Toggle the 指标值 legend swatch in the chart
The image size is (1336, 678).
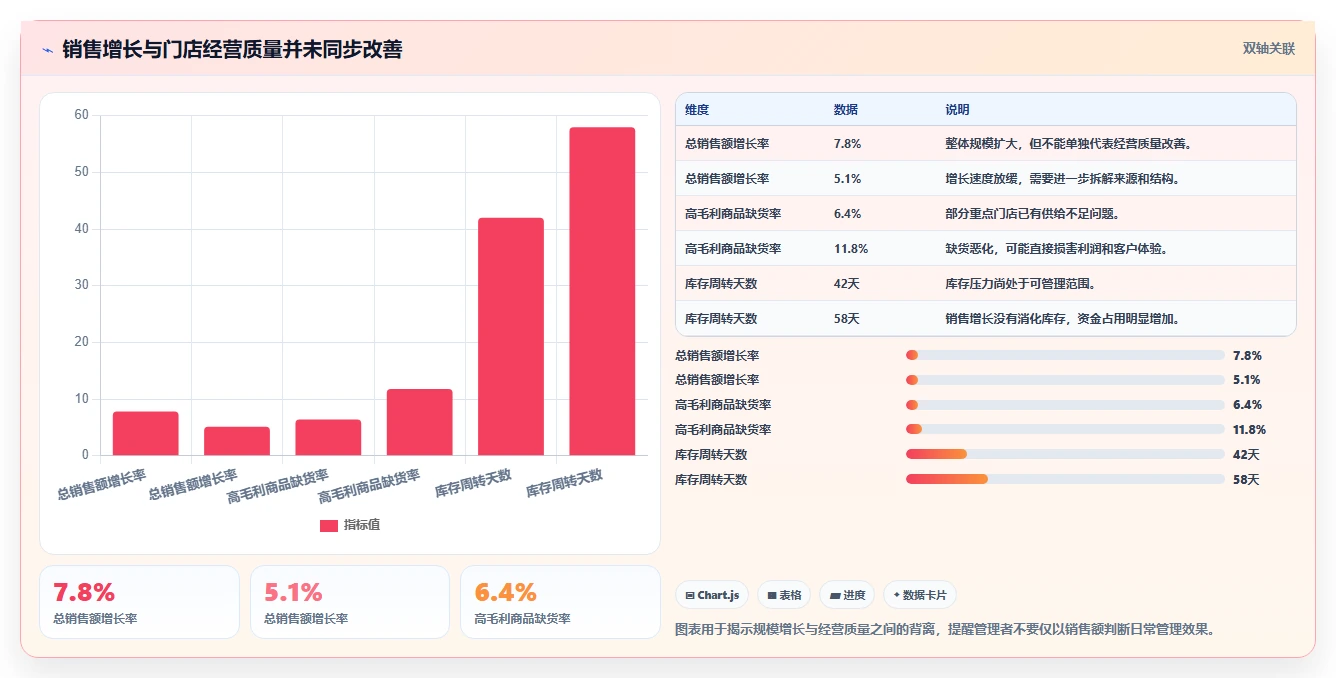[x=329, y=525]
